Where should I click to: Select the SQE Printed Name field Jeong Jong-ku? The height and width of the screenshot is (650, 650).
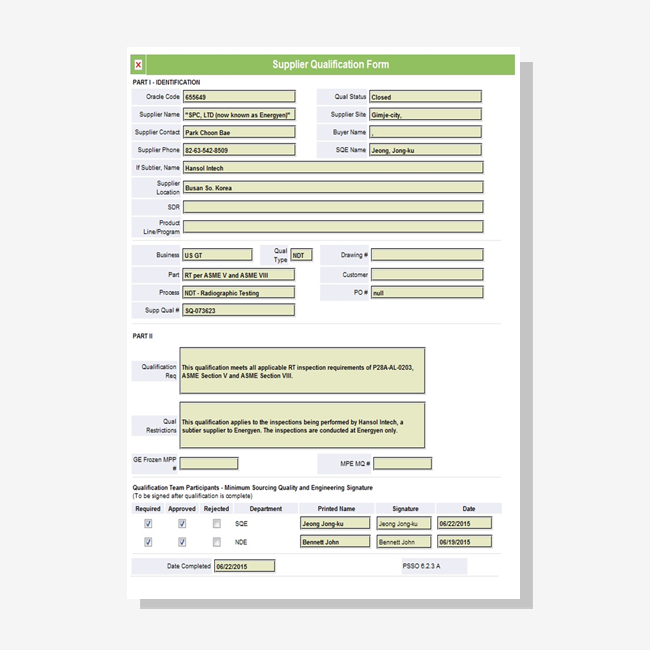335,523
